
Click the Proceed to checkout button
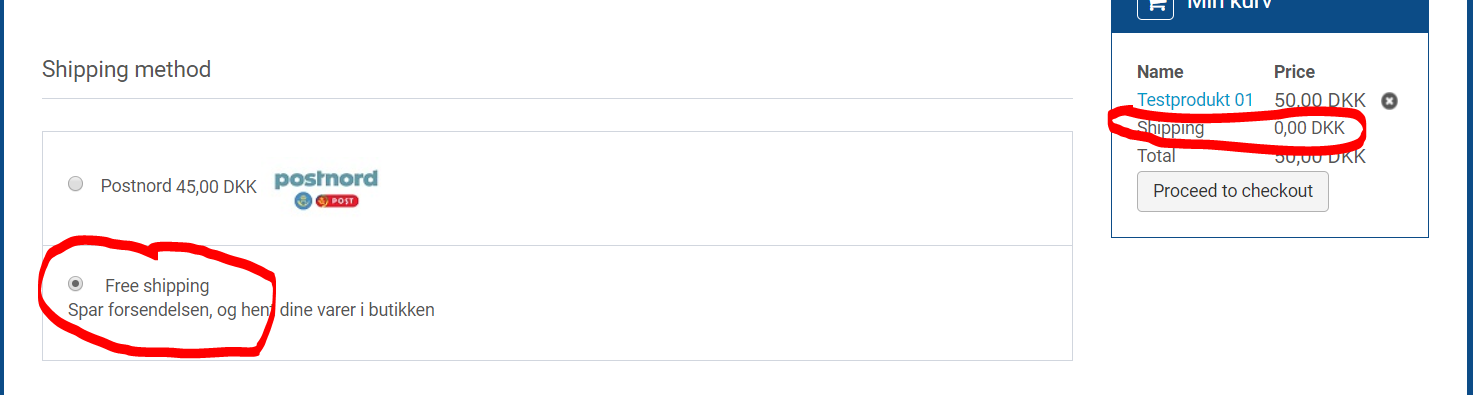pos(1233,191)
